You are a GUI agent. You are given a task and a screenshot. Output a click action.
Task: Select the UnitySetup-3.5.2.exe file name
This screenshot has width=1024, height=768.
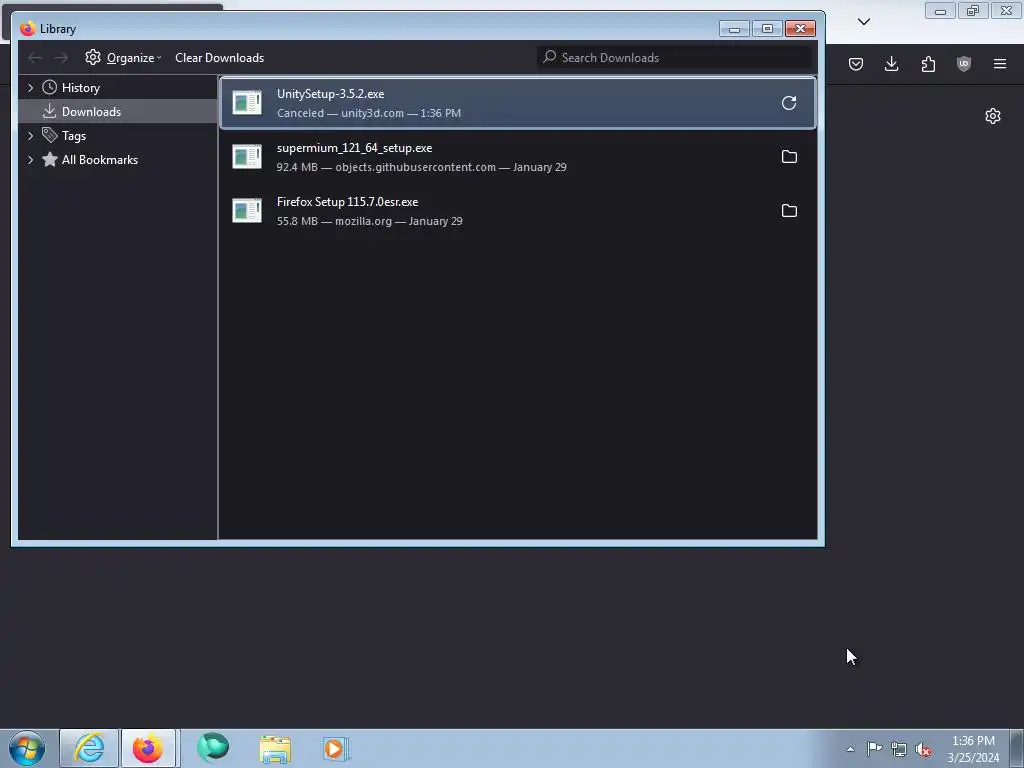[330, 94]
